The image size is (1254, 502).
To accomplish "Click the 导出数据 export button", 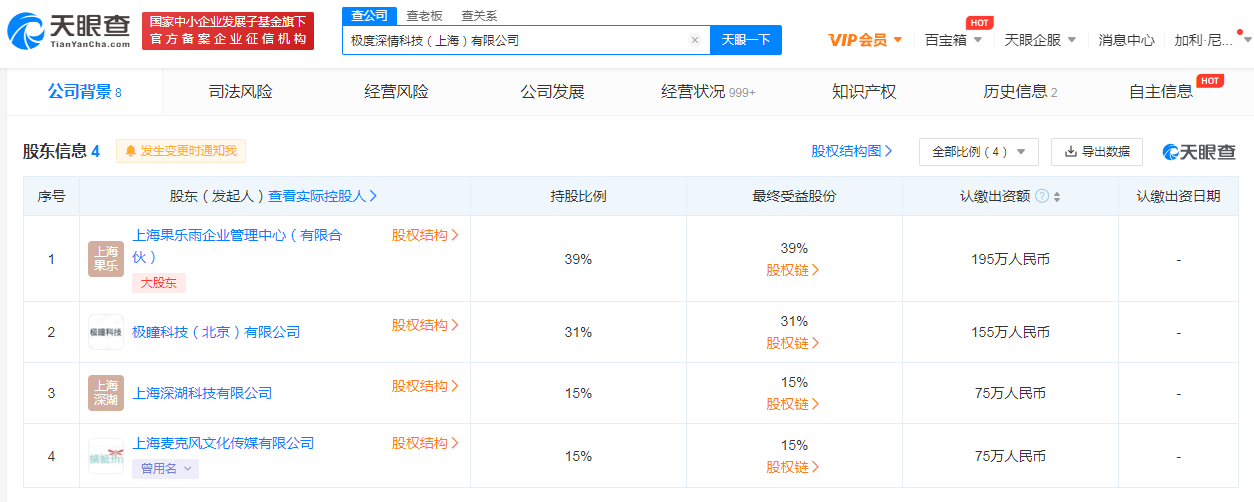I will pyautogui.click(x=1097, y=152).
